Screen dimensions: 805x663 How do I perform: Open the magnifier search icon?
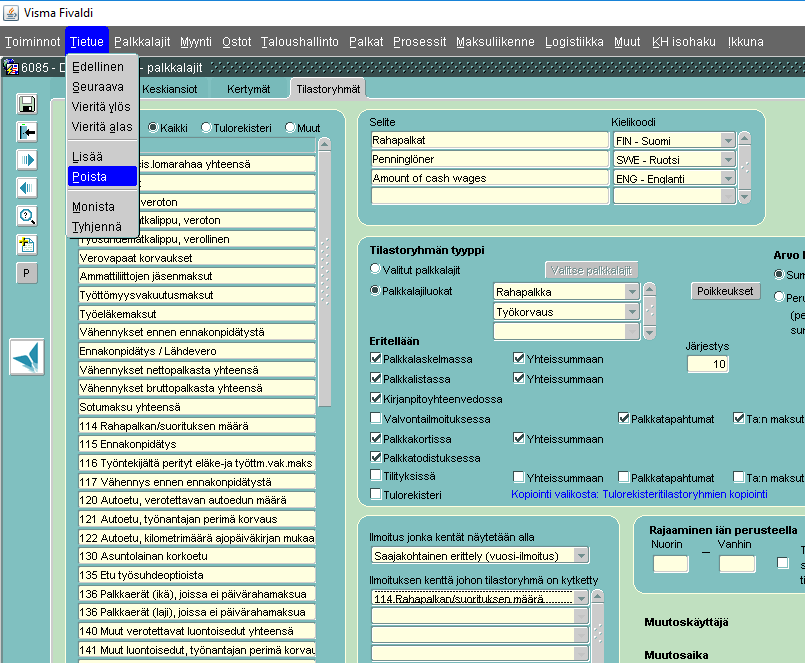coord(27,216)
